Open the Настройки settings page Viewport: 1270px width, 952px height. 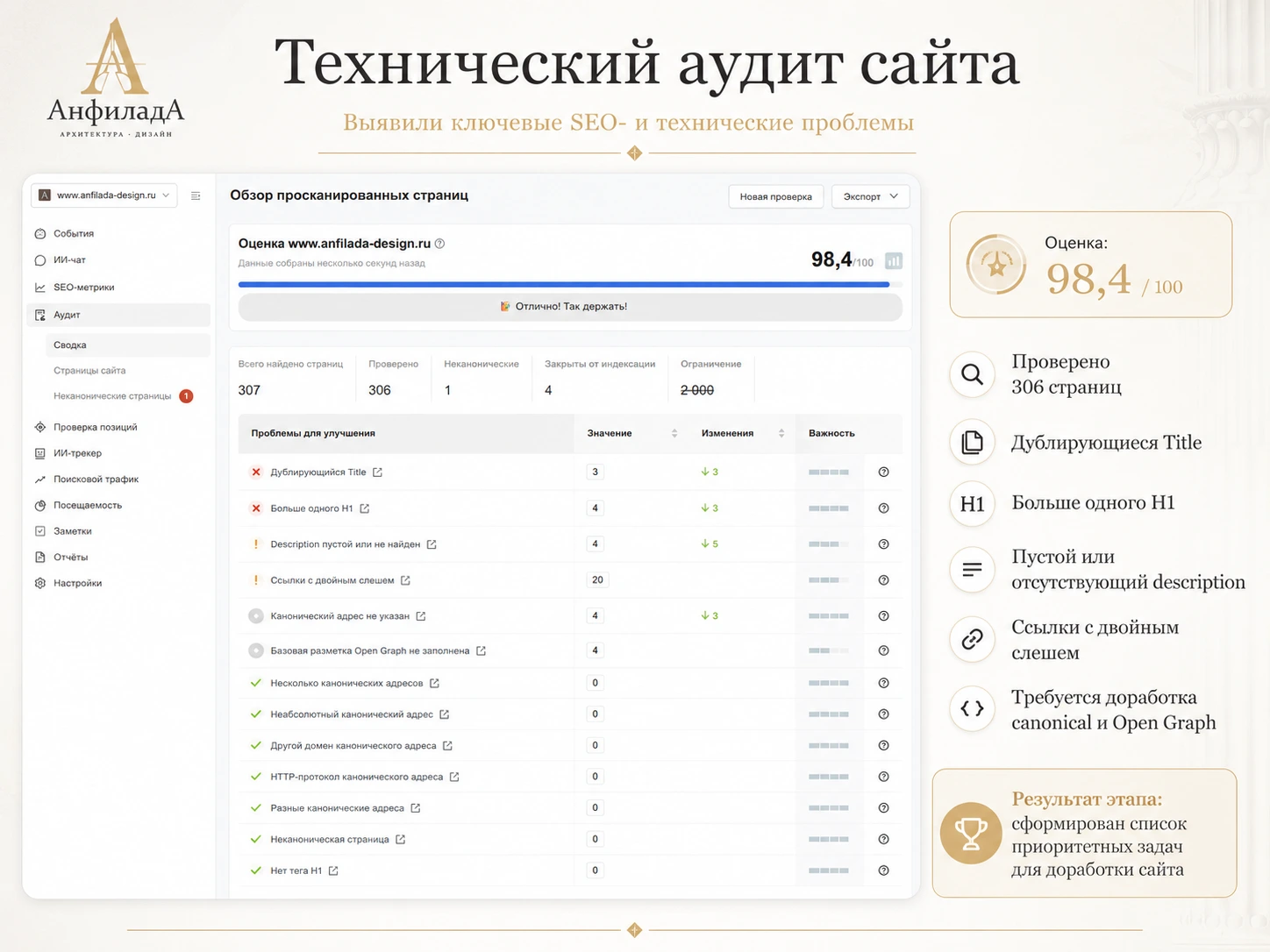(77, 584)
